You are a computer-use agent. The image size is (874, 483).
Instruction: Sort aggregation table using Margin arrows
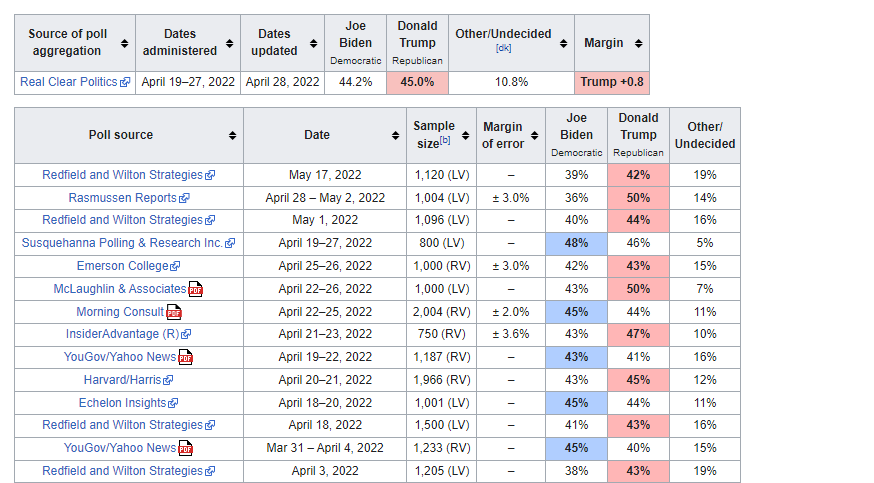638,43
